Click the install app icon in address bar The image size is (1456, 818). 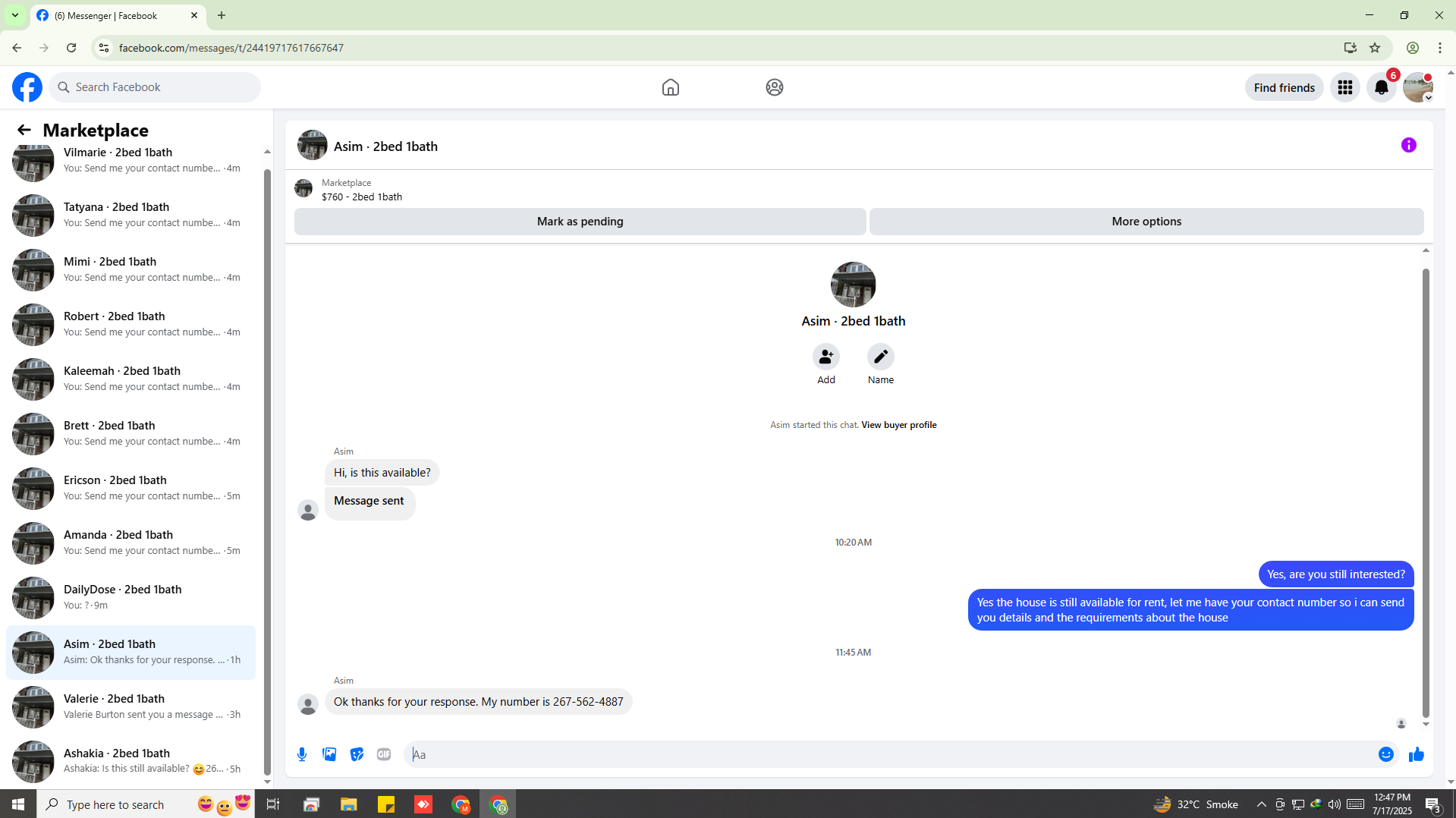click(x=1351, y=48)
